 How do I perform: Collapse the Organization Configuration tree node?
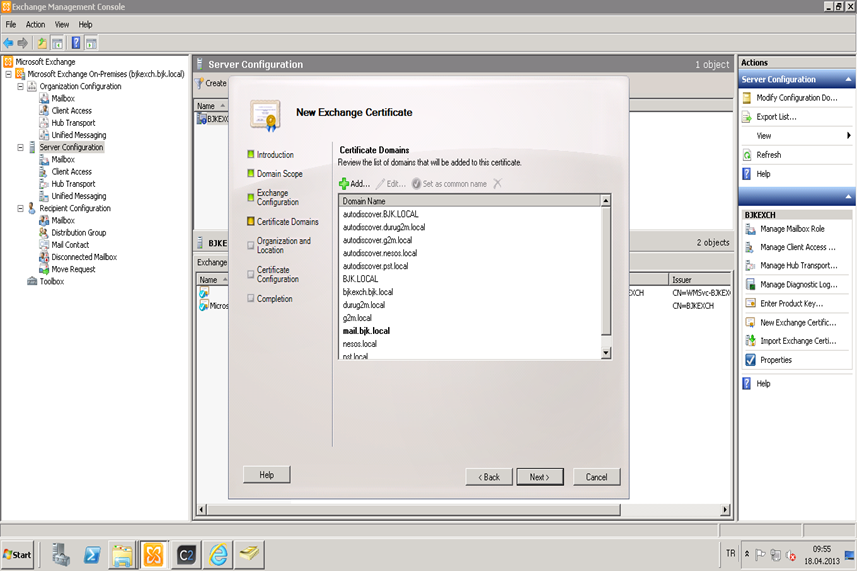20,86
